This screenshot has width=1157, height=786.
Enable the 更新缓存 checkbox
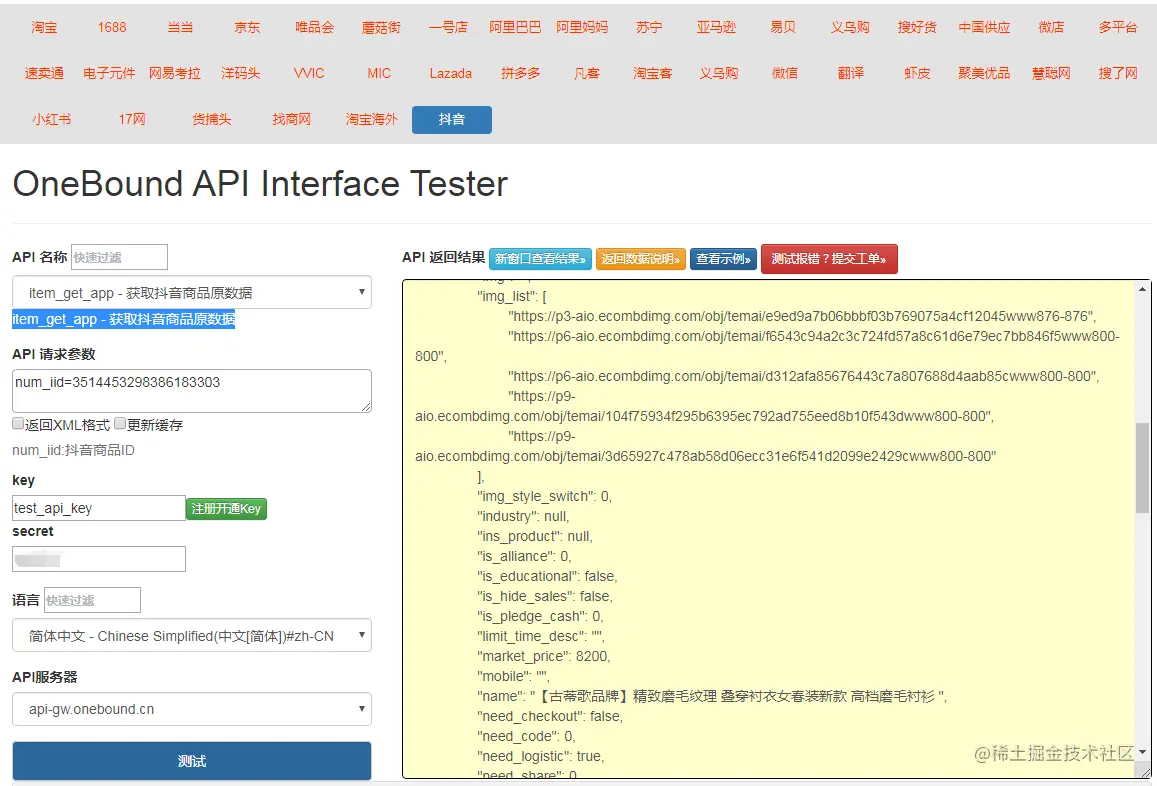point(120,424)
